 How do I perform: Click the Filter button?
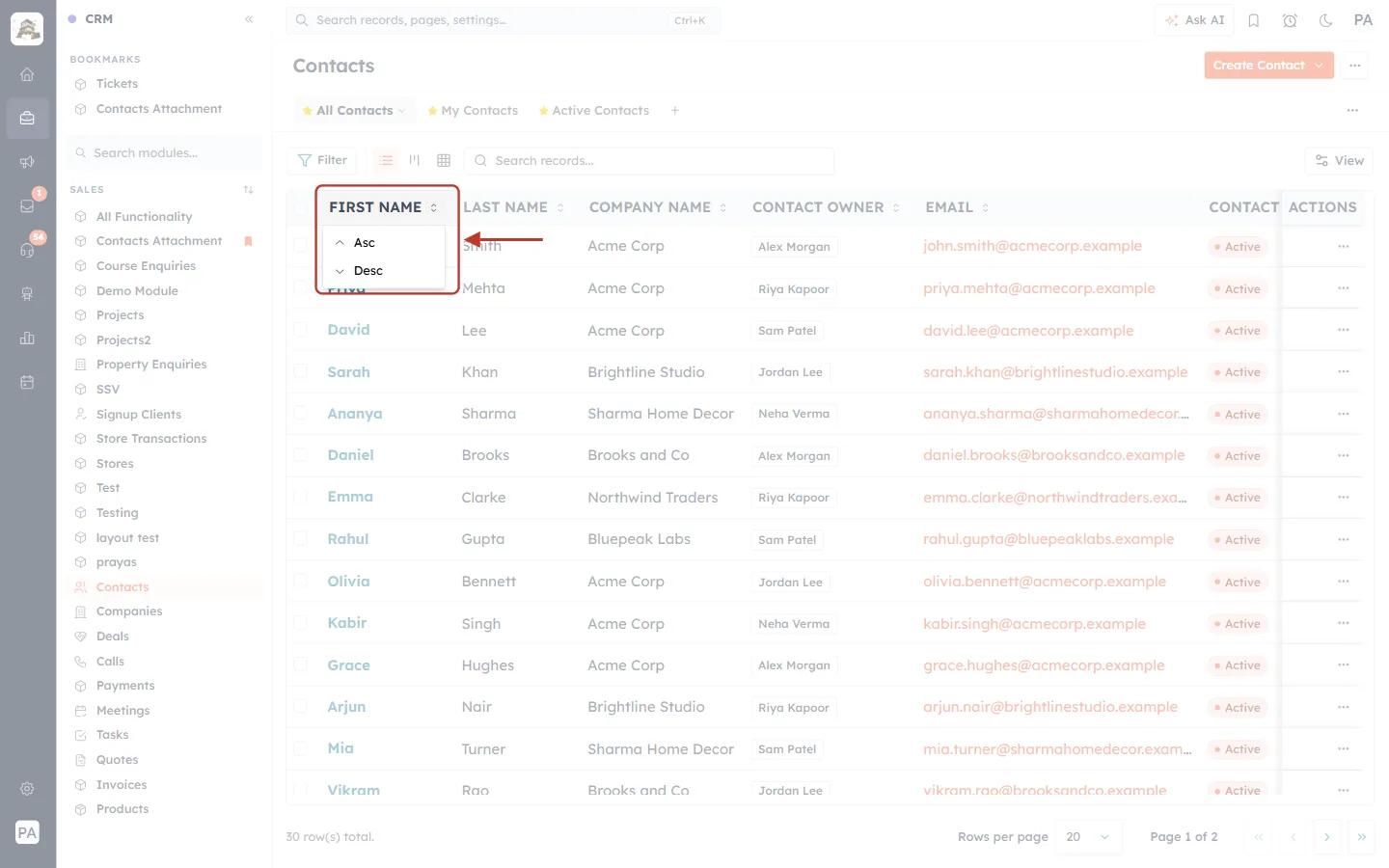click(322, 160)
